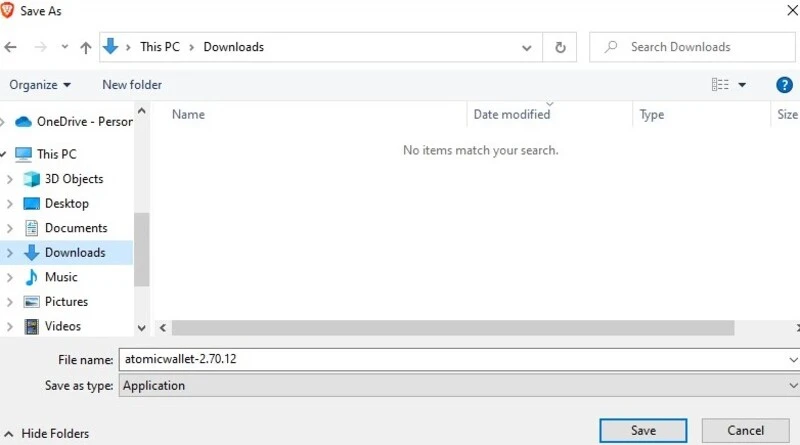Viewport: 800px width, 445px height.
Task: Cancel the Save As dialog
Action: point(745,431)
